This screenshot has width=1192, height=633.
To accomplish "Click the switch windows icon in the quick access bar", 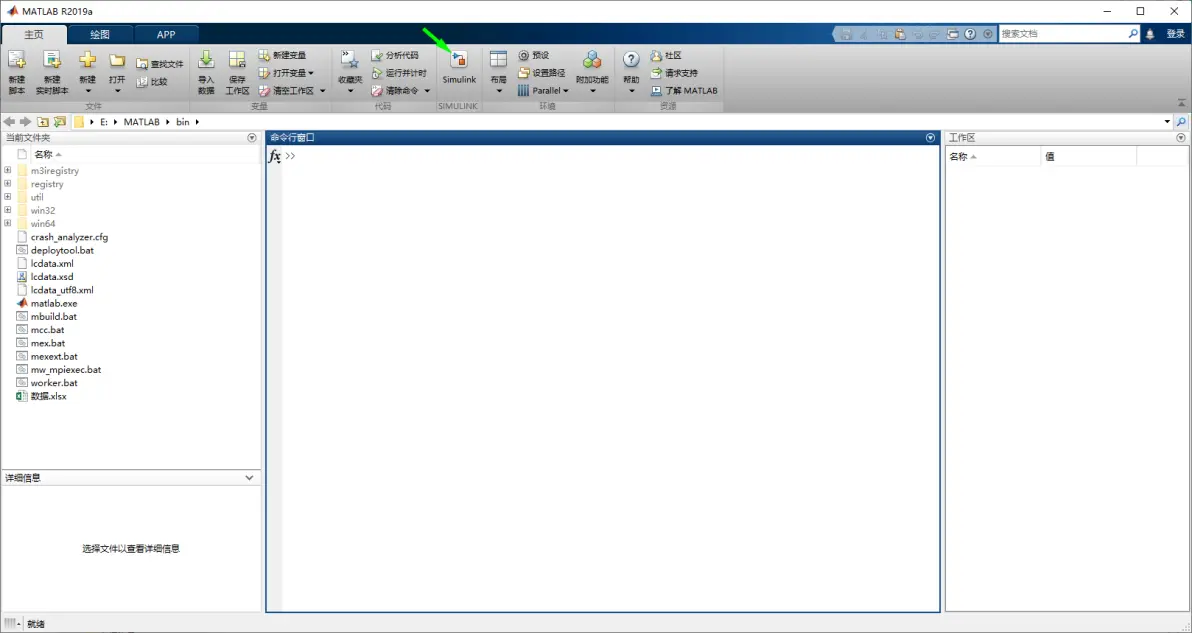I will click(x=953, y=34).
